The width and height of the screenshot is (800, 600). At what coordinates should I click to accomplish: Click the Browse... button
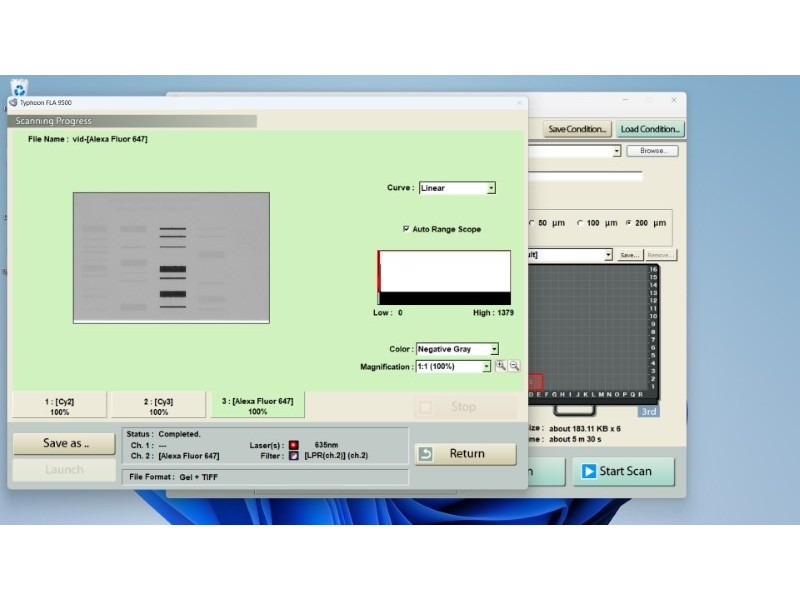pyautogui.click(x=653, y=151)
